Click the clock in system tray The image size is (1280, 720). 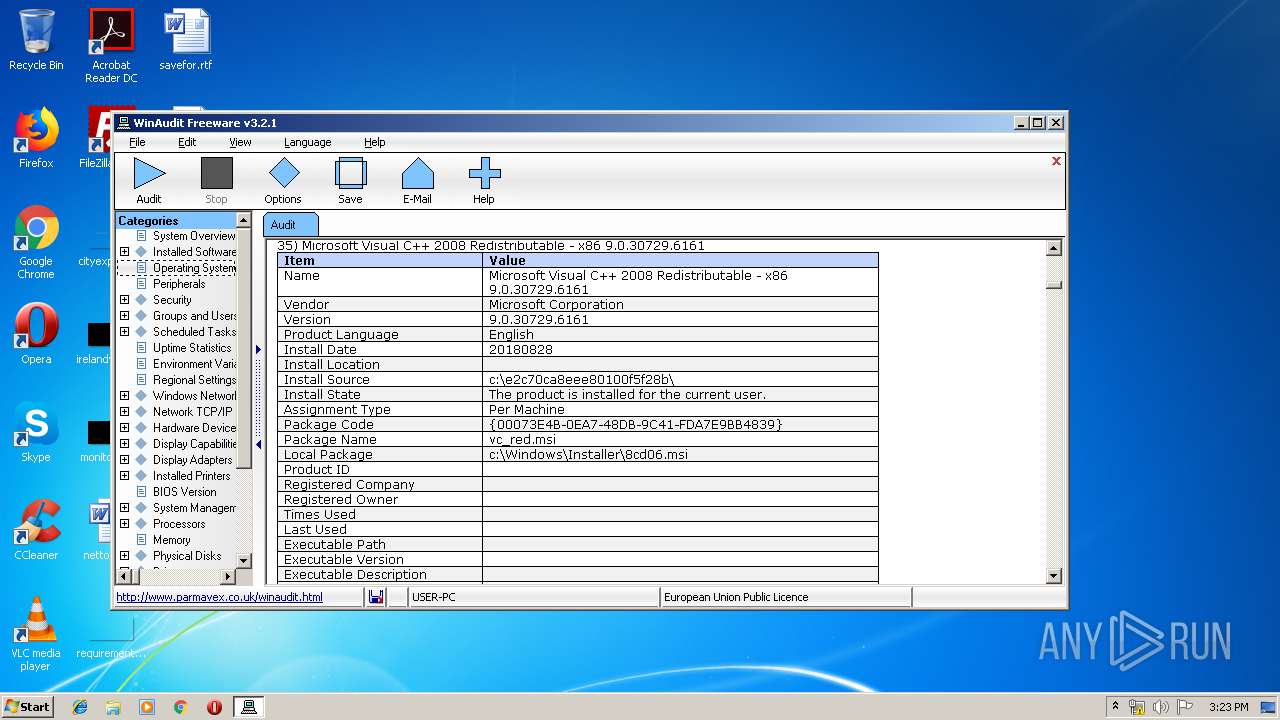click(x=1228, y=707)
